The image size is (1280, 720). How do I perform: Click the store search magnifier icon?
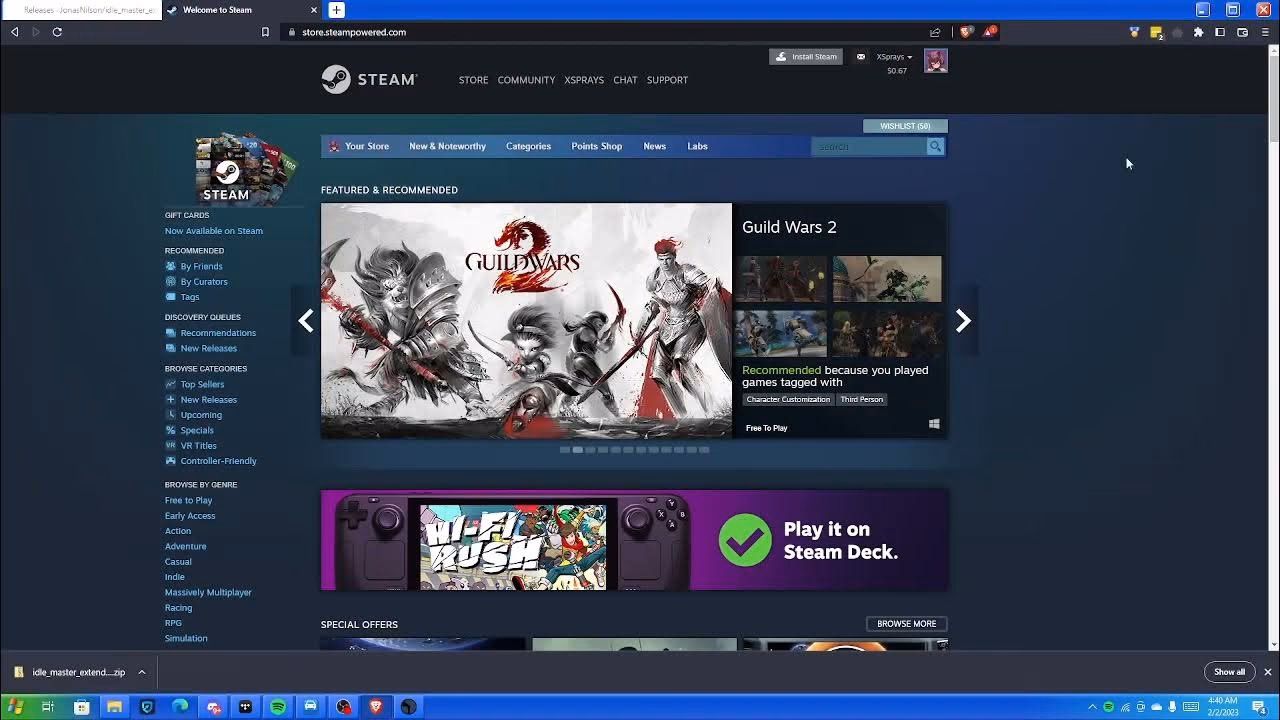935,146
